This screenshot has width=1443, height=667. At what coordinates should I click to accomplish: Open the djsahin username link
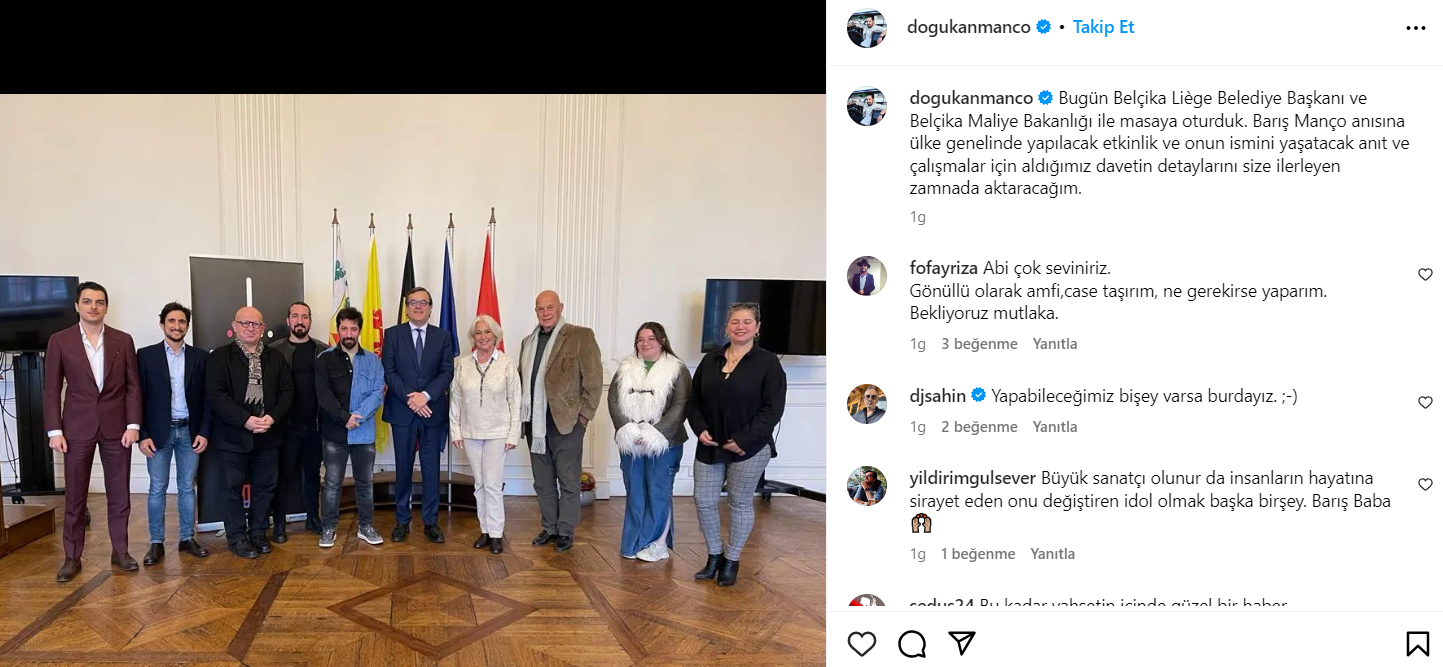tap(938, 396)
